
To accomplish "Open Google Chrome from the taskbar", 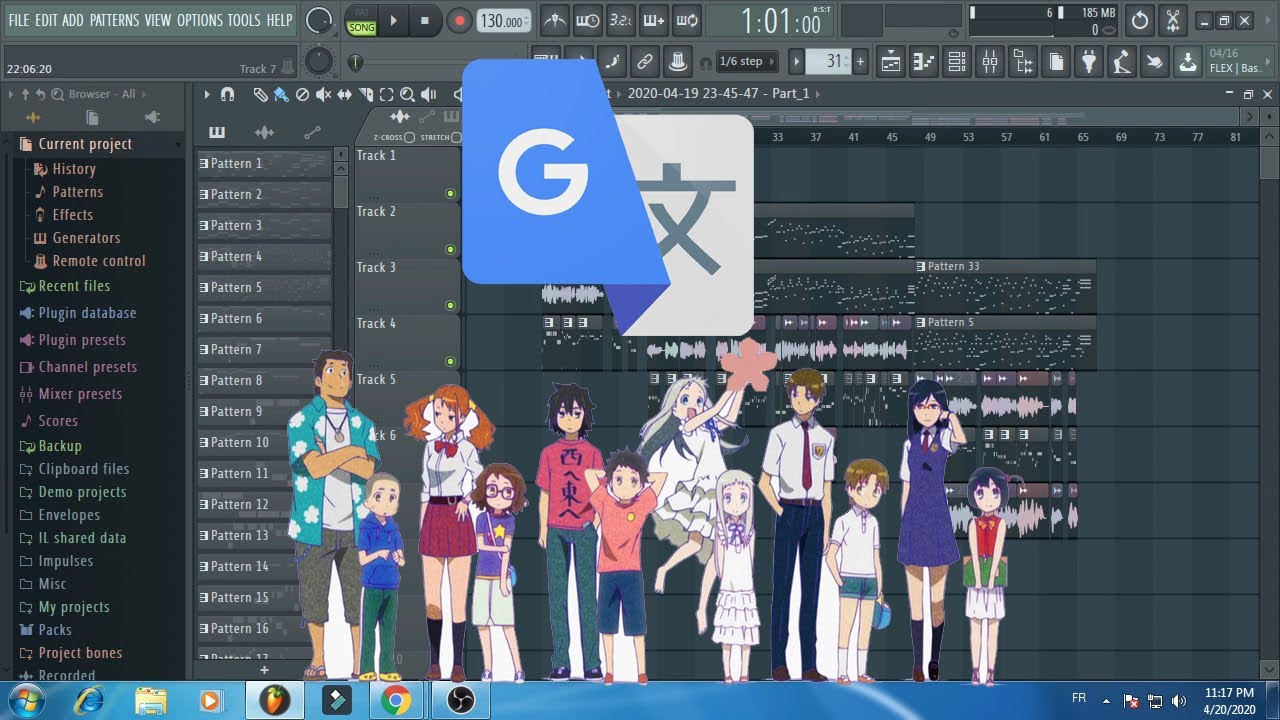I will 395,700.
